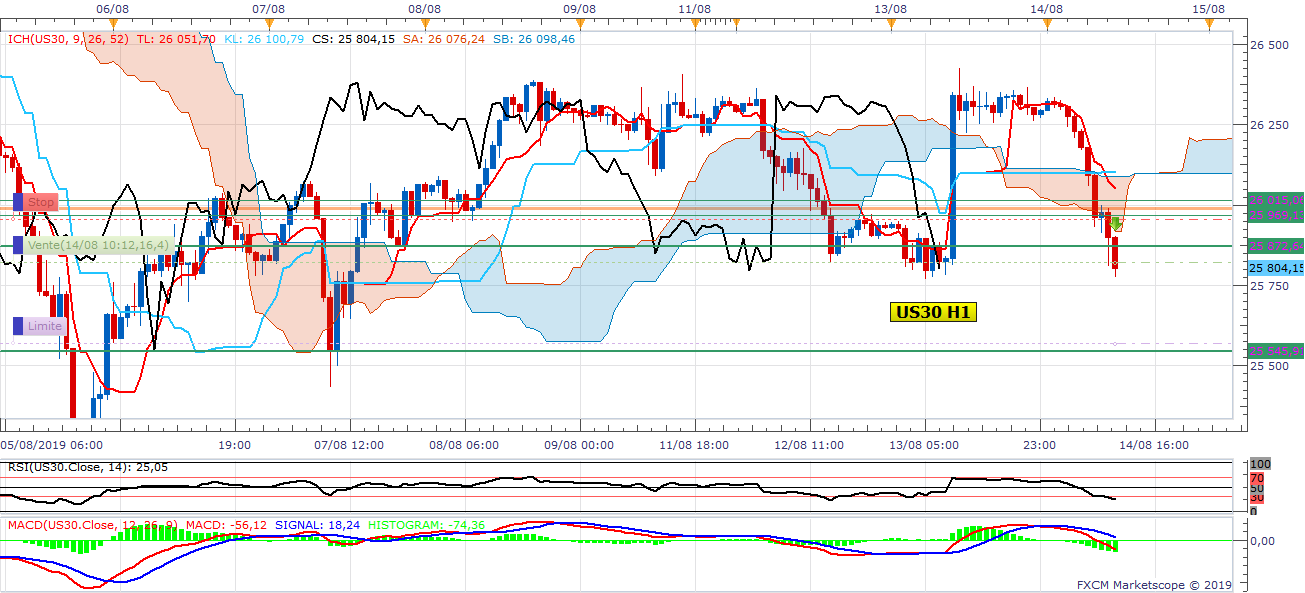Click the green sell arrow on chart
This screenshot has width=1305, height=593.
point(1117,224)
